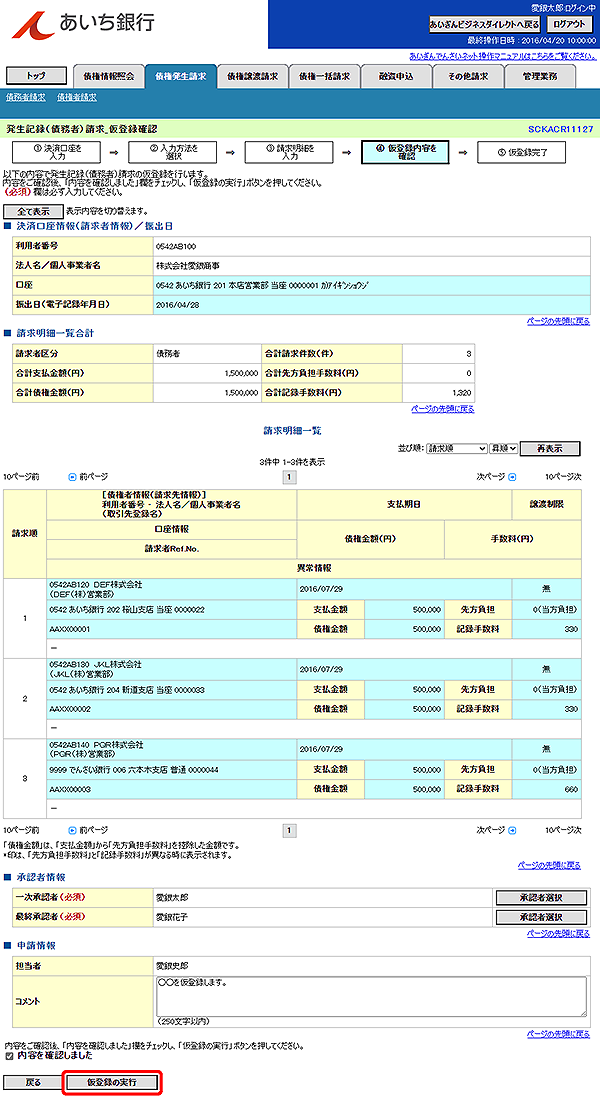Click ページの先頭に戻る above 申請情報 heading
This screenshot has width=600, height=1098.
click(x=558, y=933)
